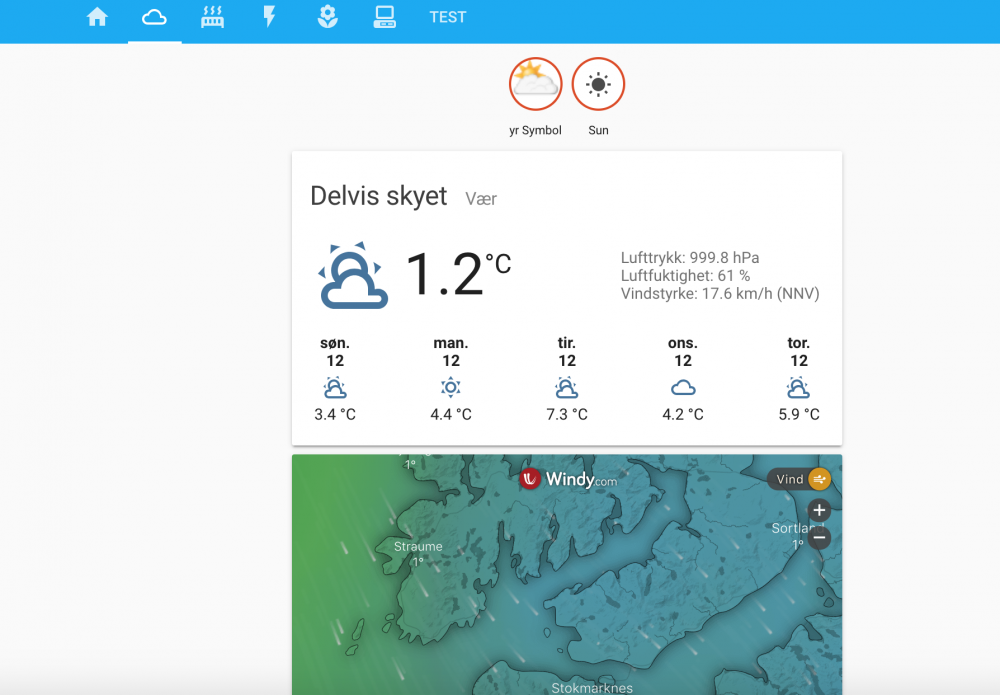Open the flower plants dashboard icon
This screenshot has height=695, width=1000.
[x=327, y=17]
